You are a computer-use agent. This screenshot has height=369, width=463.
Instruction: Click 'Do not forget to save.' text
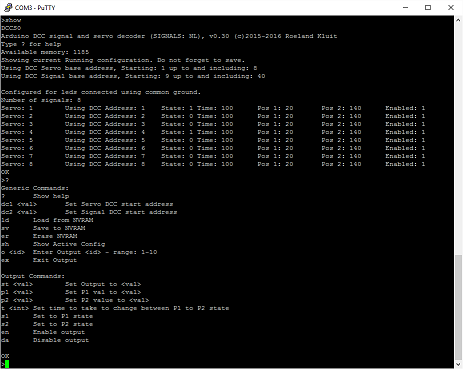[201, 60]
